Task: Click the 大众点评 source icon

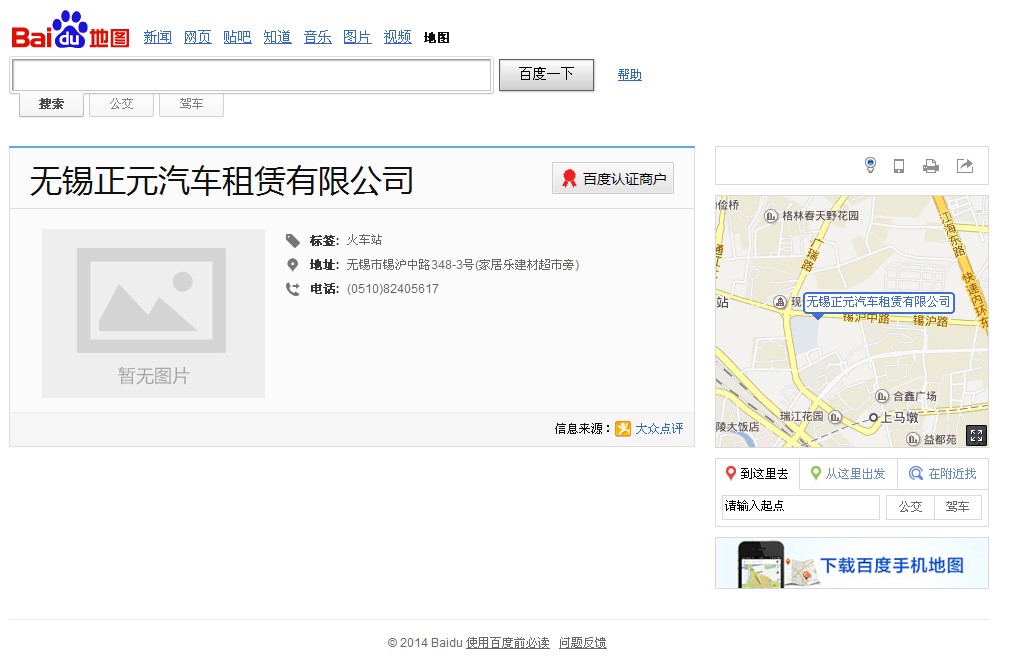Action: tap(623, 428)
